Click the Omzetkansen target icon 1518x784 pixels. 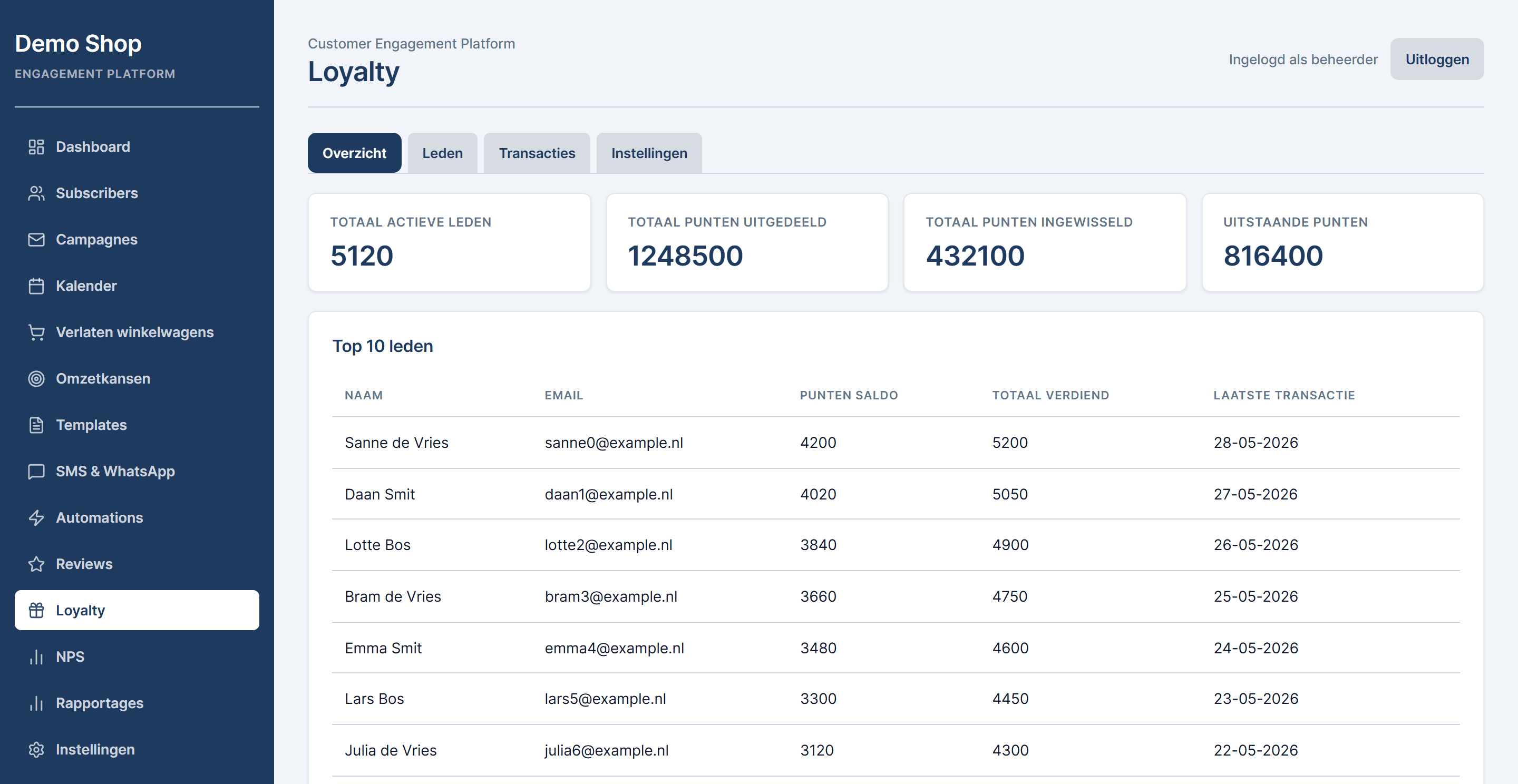click(x=36, y=379)
